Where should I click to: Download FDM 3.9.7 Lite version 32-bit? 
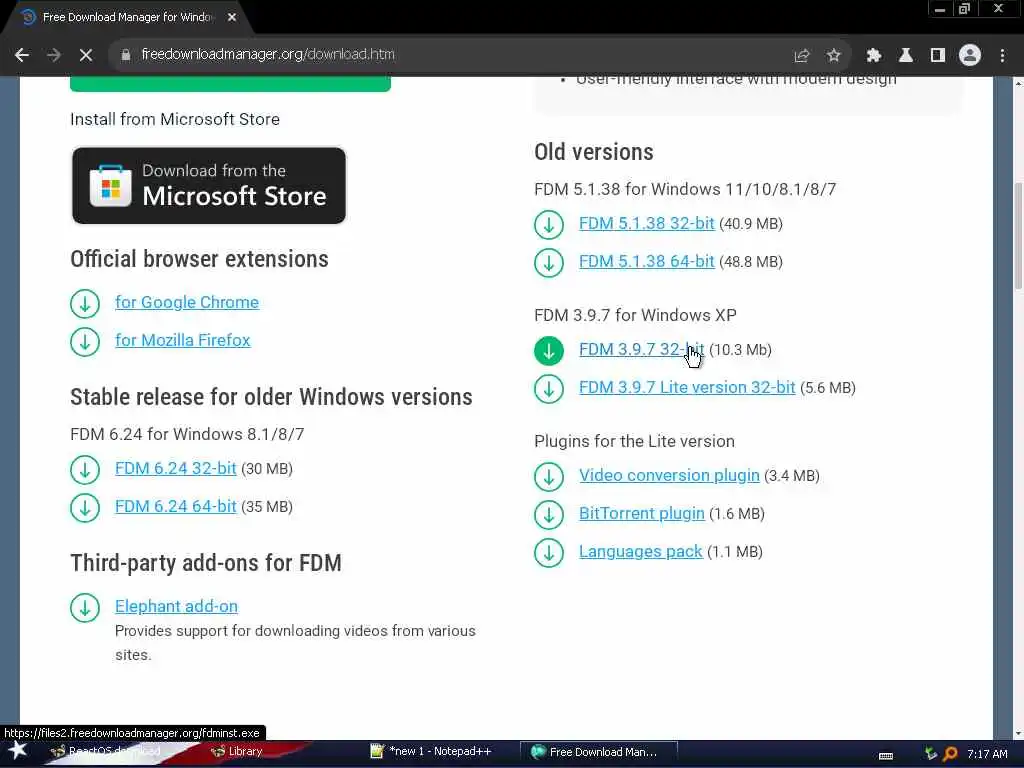click(x=687, y=387)
